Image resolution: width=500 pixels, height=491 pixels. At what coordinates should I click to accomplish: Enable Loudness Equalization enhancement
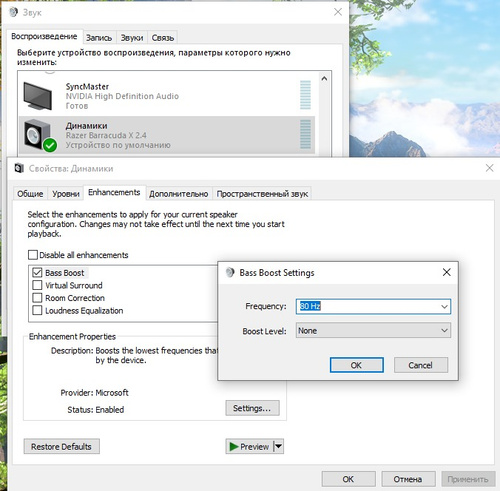click(37, 310)
